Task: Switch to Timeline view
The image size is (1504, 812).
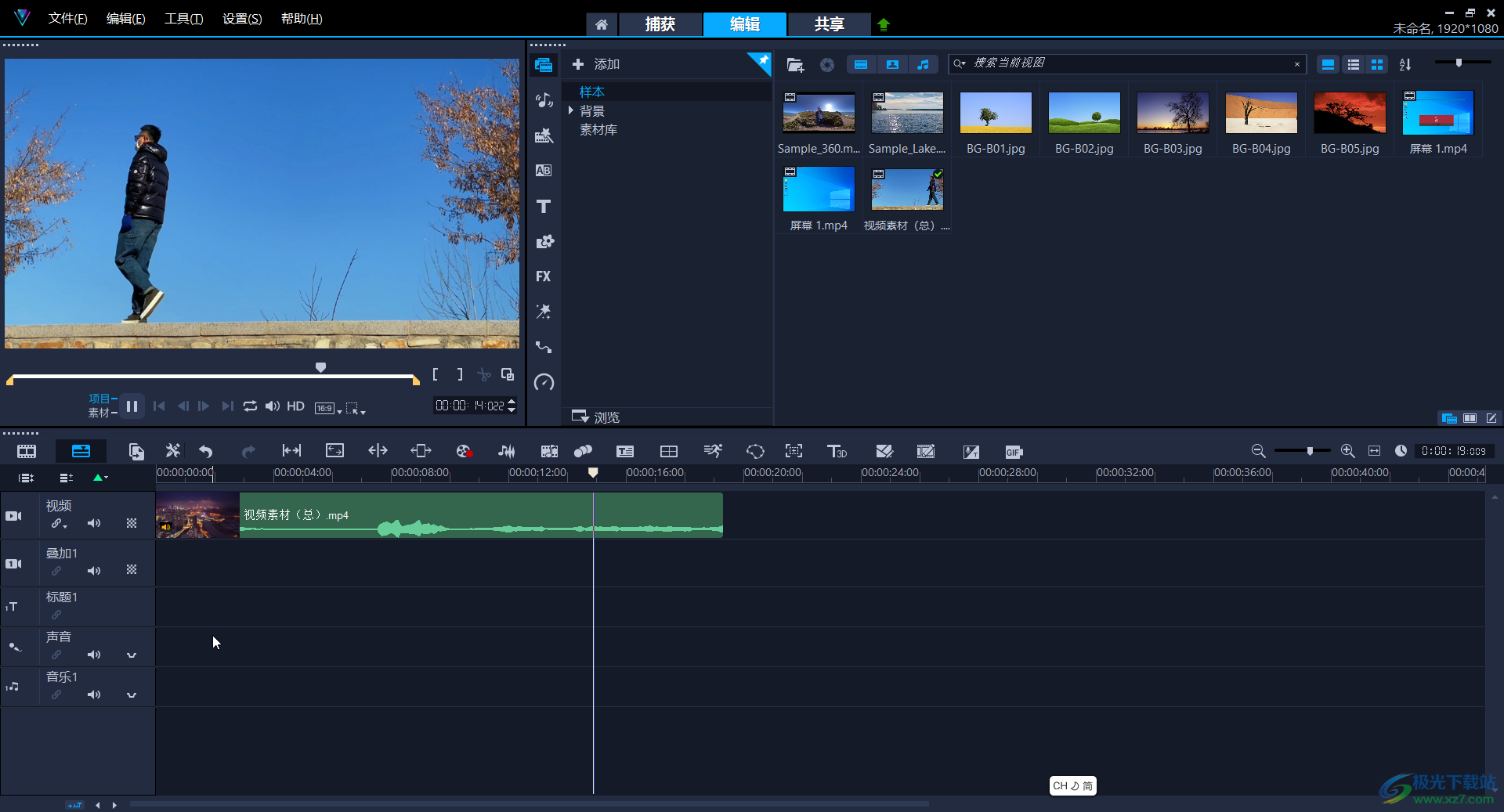Action: [81, 451]
